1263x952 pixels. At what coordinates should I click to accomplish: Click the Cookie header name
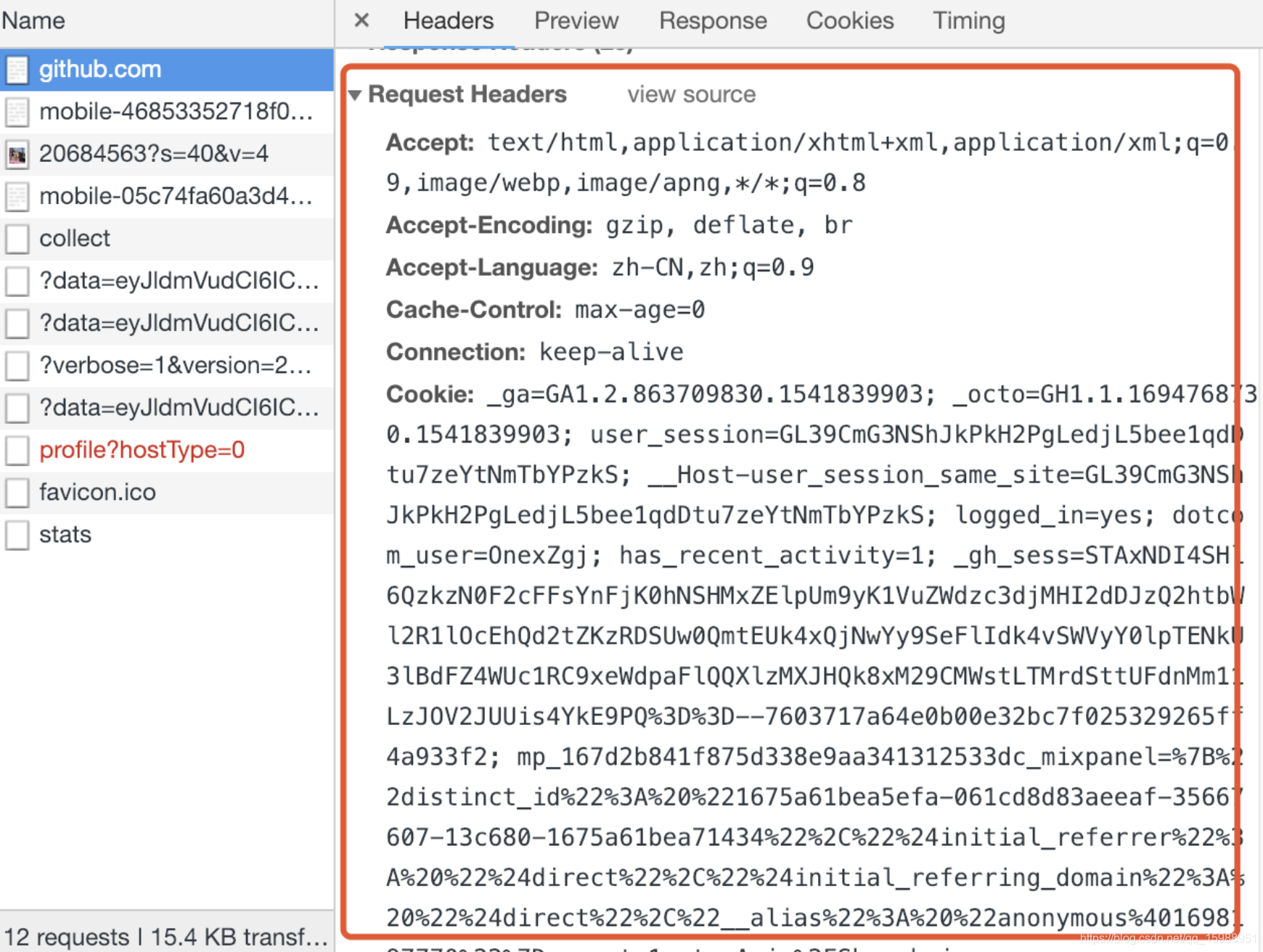point(430,394)
